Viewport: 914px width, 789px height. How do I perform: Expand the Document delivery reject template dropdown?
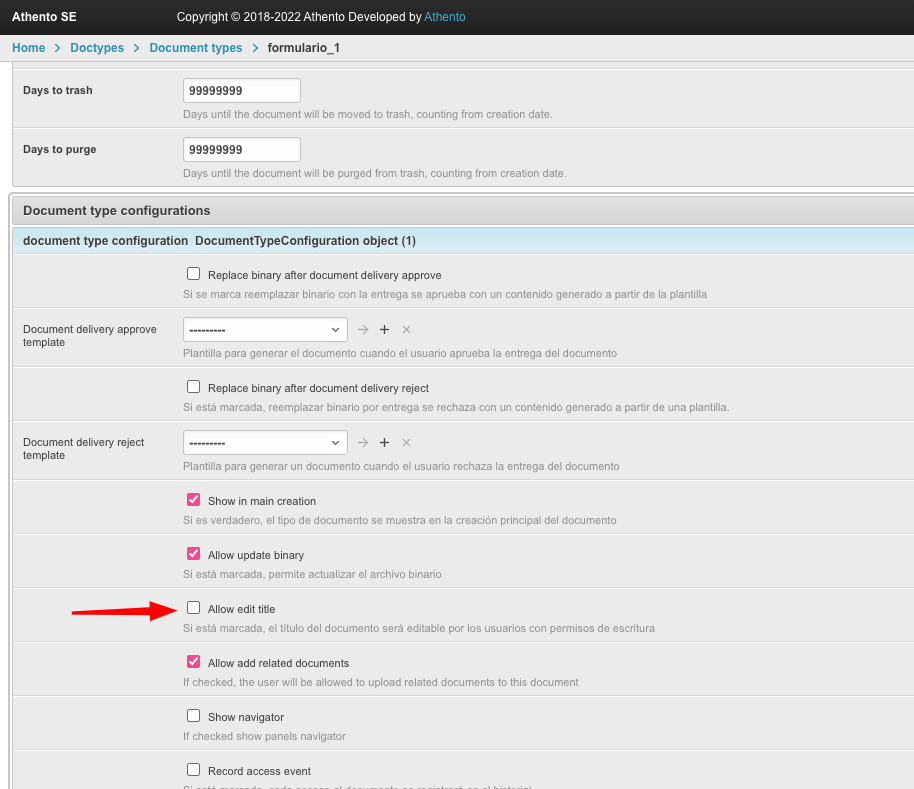pyautogui.click(x=265, y=443)
